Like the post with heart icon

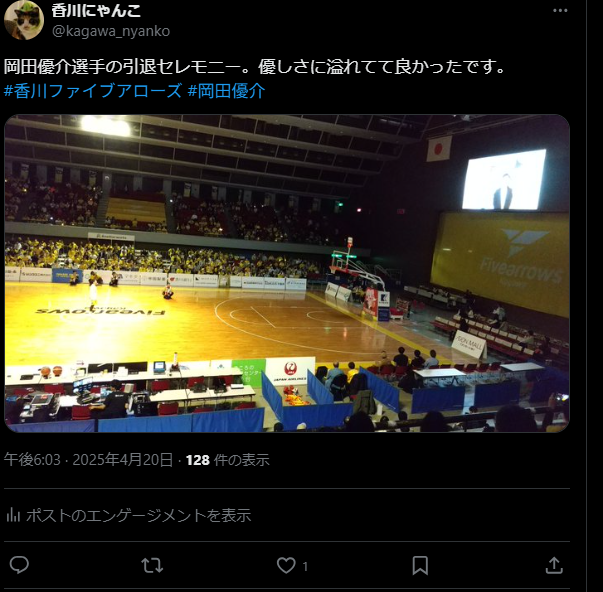click(286, 565)
